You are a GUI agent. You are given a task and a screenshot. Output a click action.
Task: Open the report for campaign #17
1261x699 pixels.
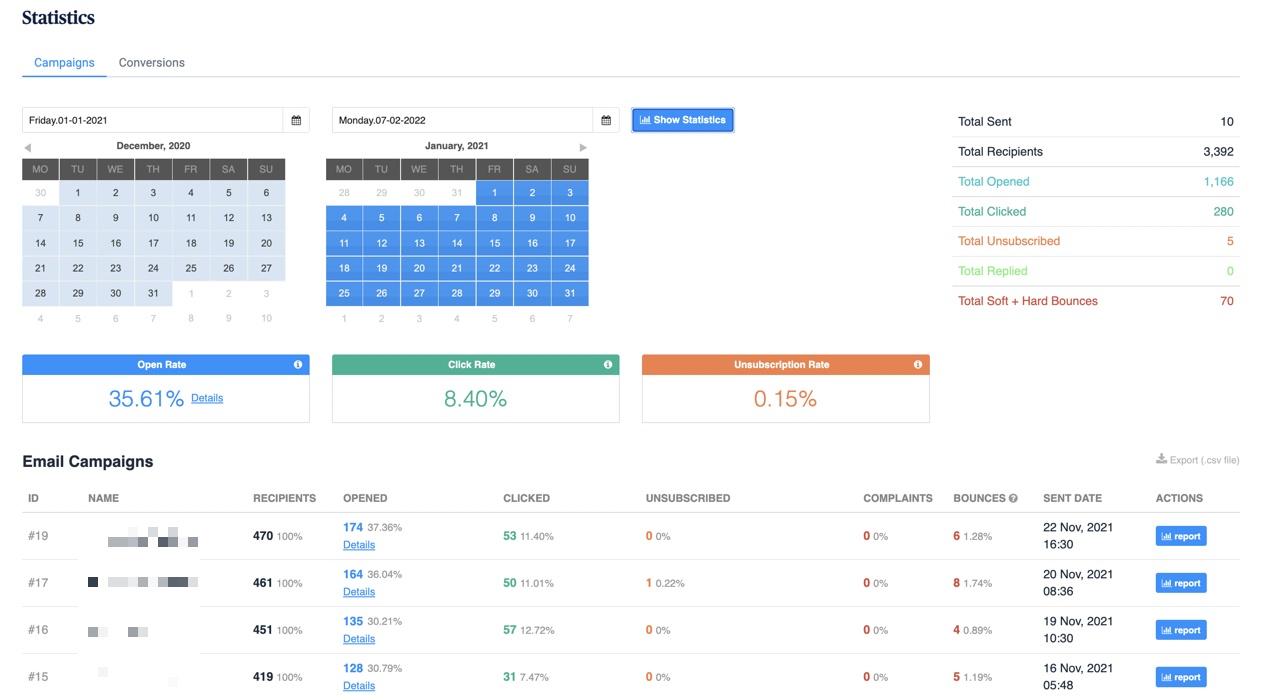pos(1181,583)
